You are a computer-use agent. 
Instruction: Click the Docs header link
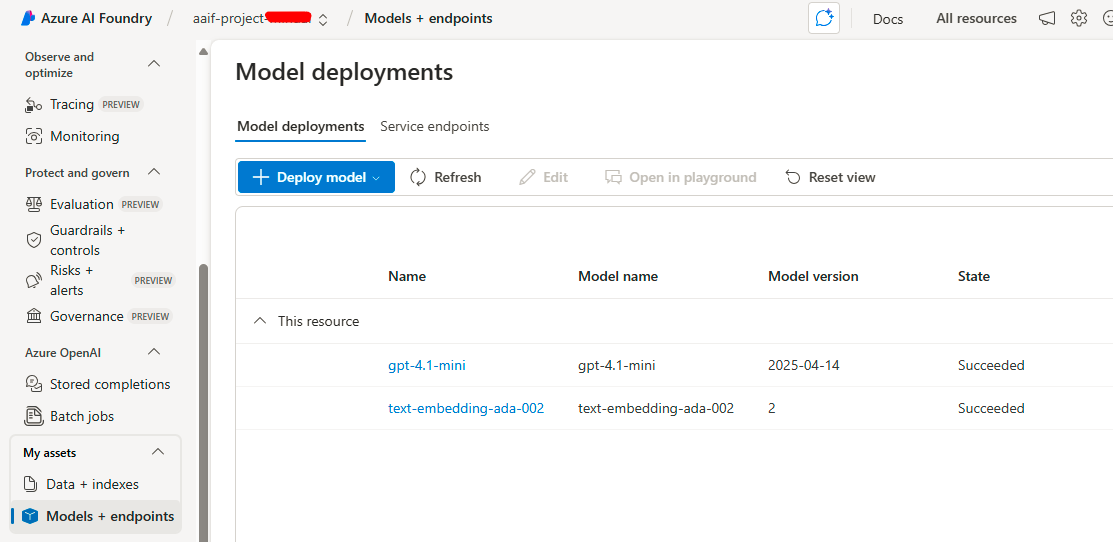[888, 19]
